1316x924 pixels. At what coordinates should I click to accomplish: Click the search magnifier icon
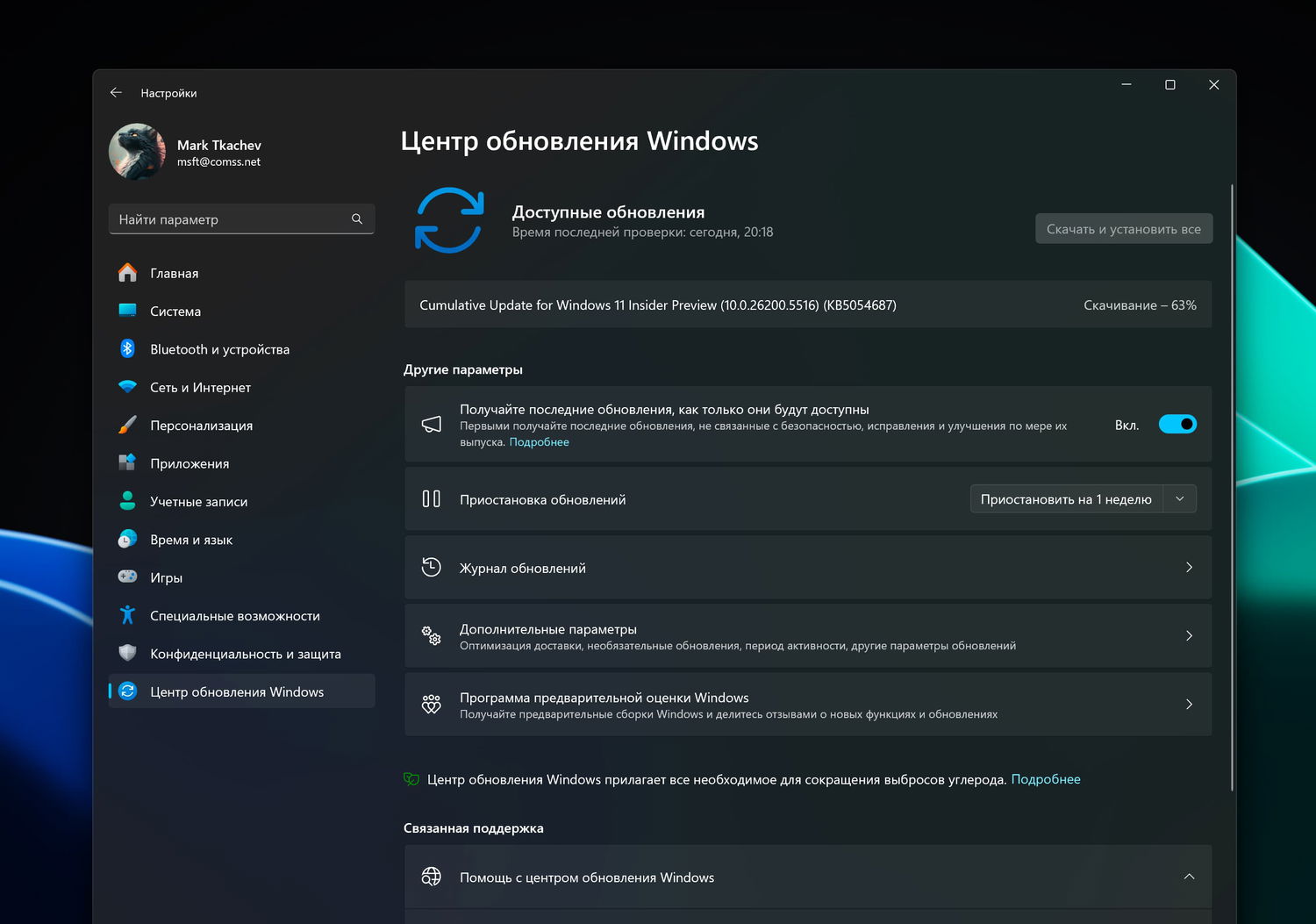pyautogui.click(x=357, y=219)
